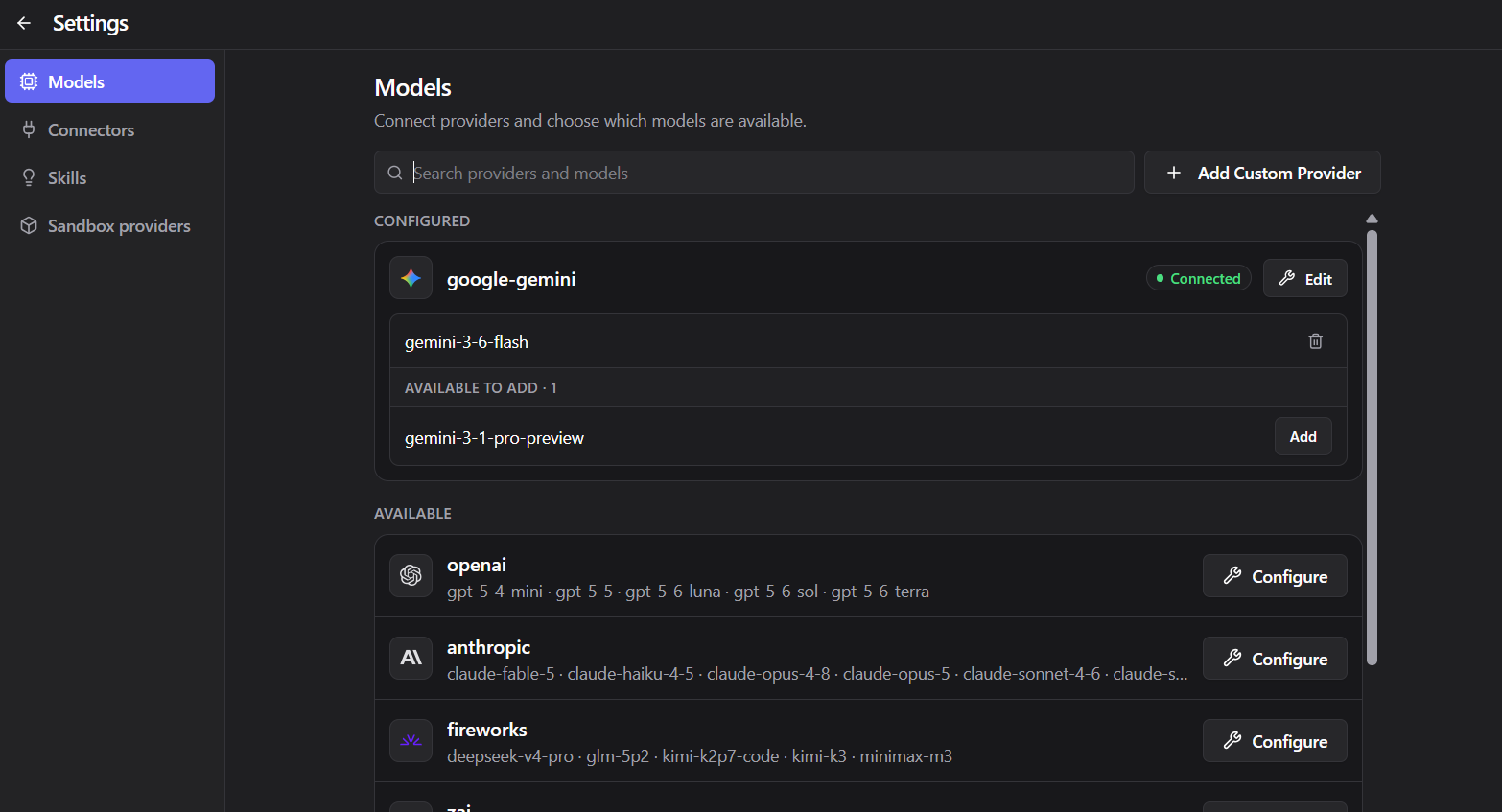Click the back arrow next to Settings
Viewport: 1502px width, 812px height.
point(24,23)
